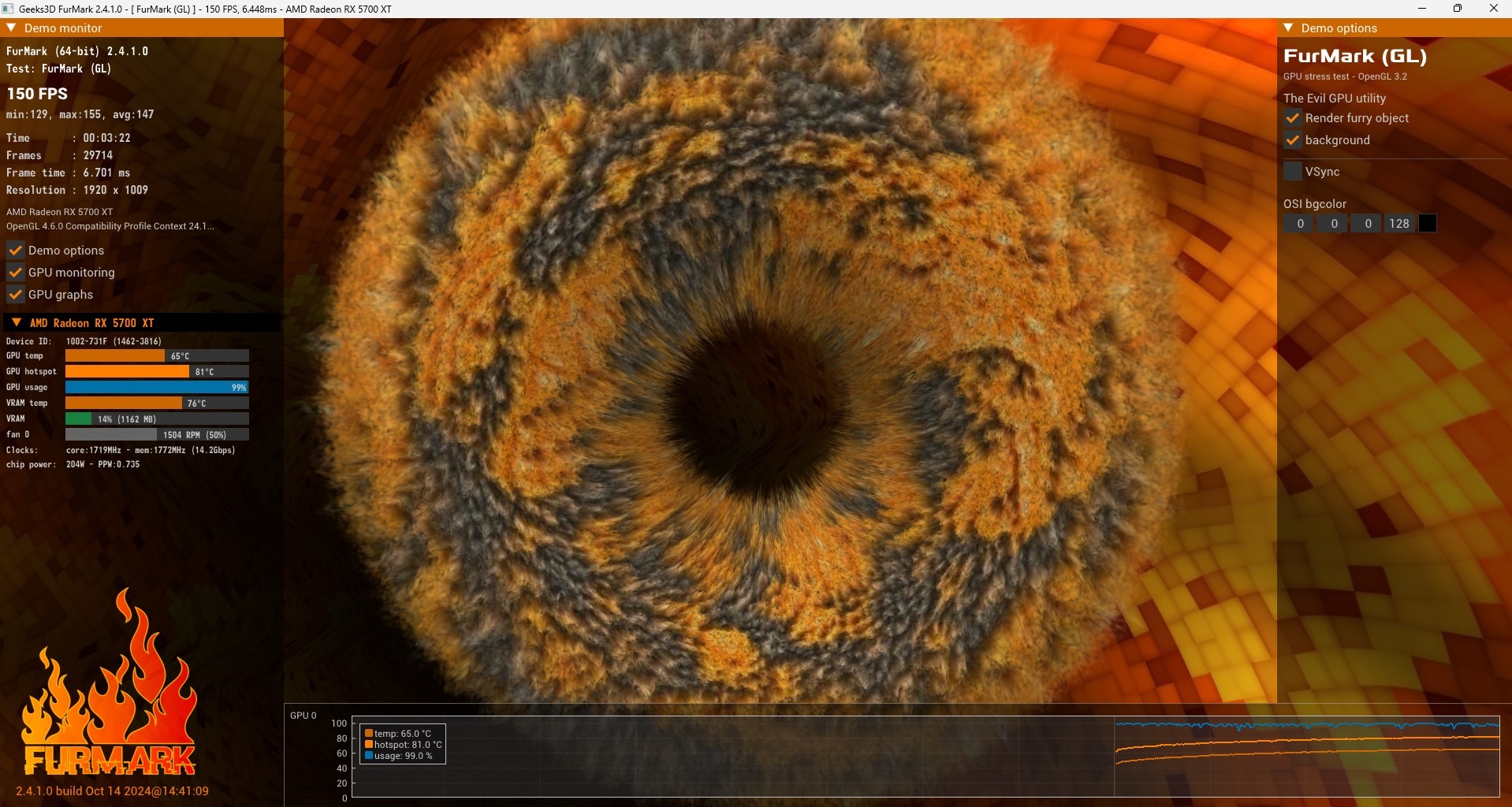Click the Frame time value "6.701 ms"
Image resolution: width=1512 pixels, height=807 pixels.
107,173
